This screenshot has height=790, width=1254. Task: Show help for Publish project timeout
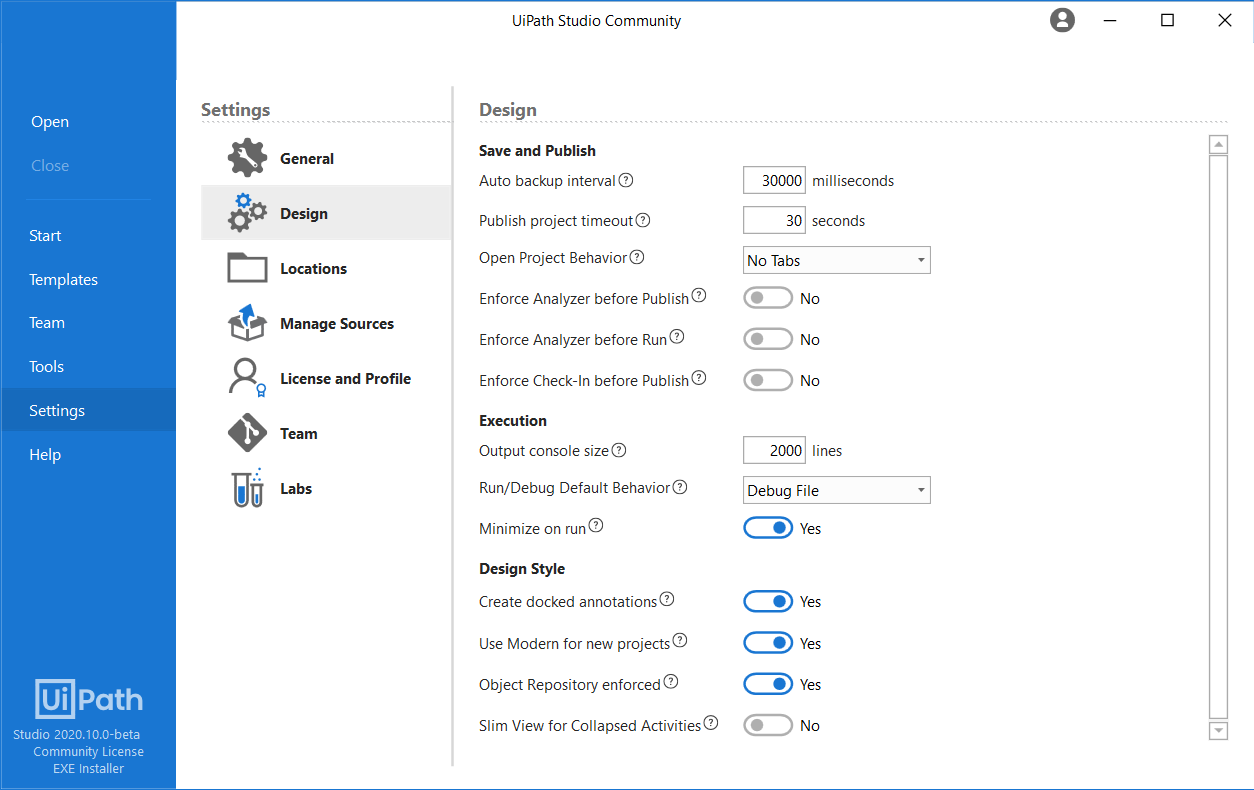(x=643, y=220)
